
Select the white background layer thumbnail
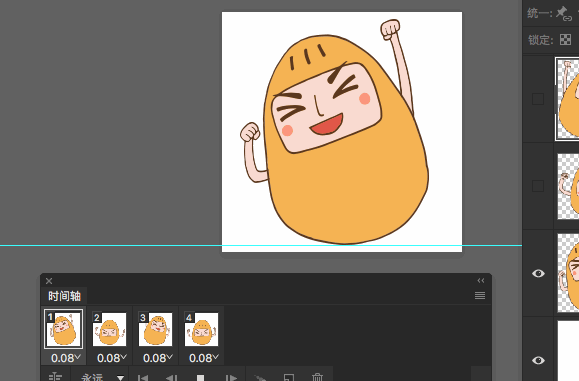(x=568, y=351)
